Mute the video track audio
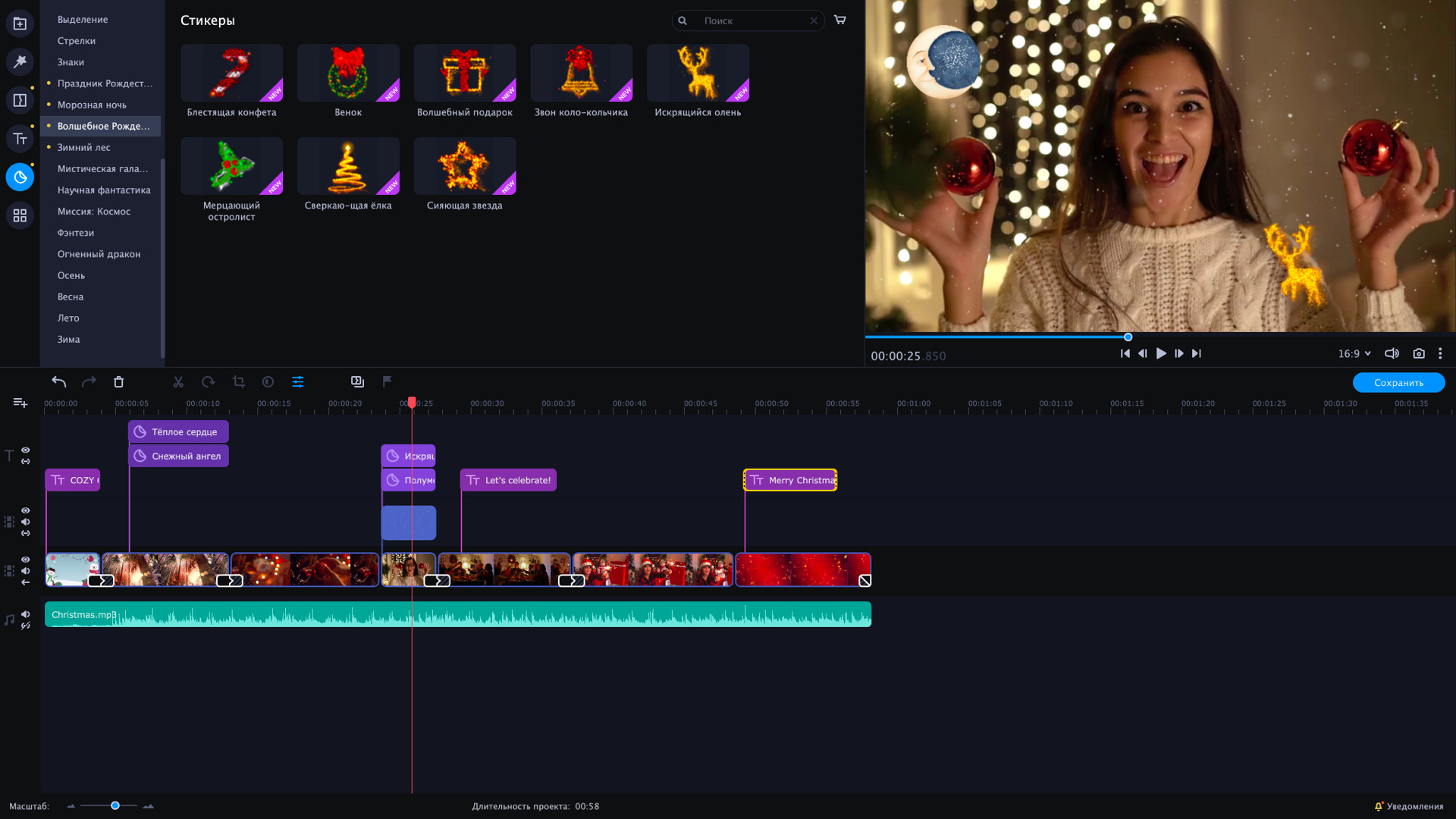Viewport: 1456px width, 819px height. pyautogui.click(x=25, y=570)
